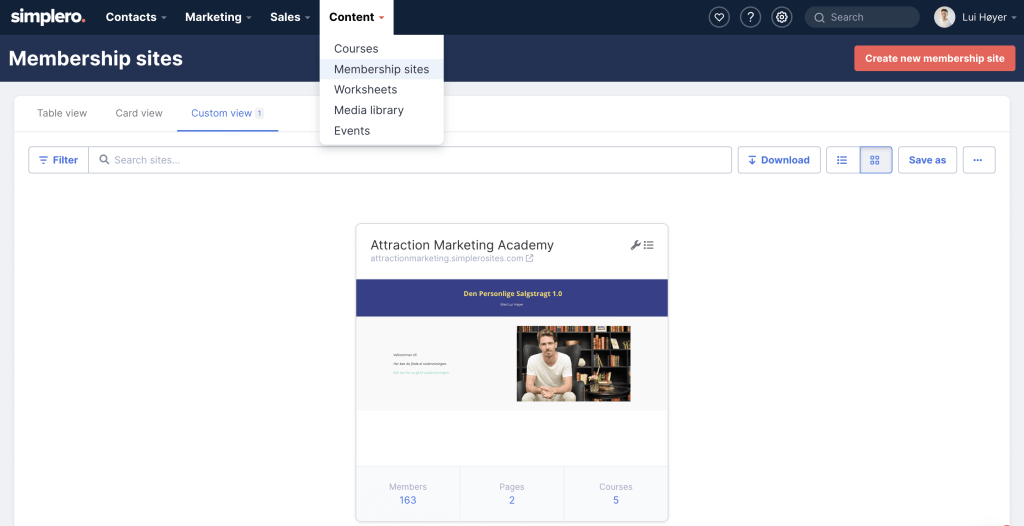Open the Courses count 5
This screenshot has width=1024, height=526.
(616, 501)
